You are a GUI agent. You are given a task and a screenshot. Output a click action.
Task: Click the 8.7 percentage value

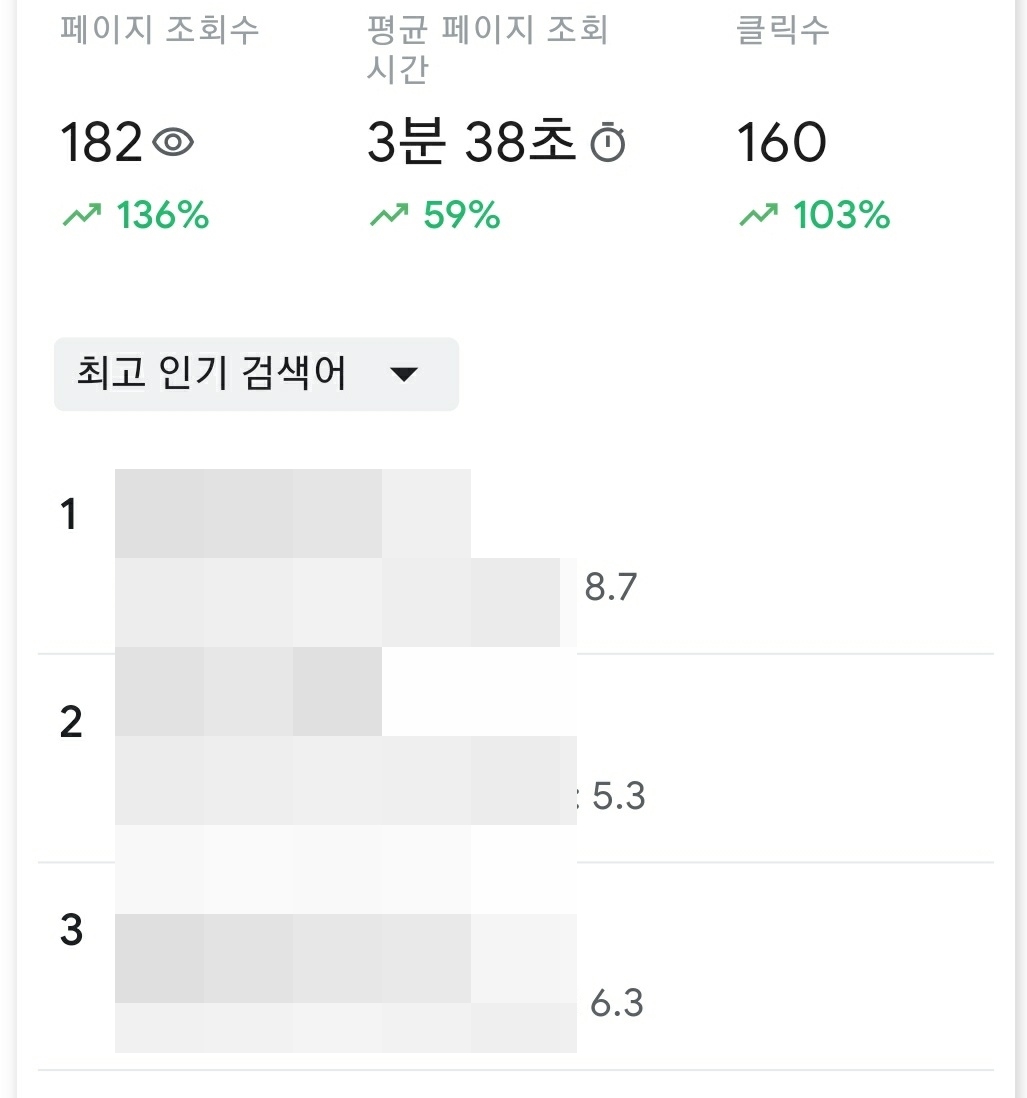611,588
